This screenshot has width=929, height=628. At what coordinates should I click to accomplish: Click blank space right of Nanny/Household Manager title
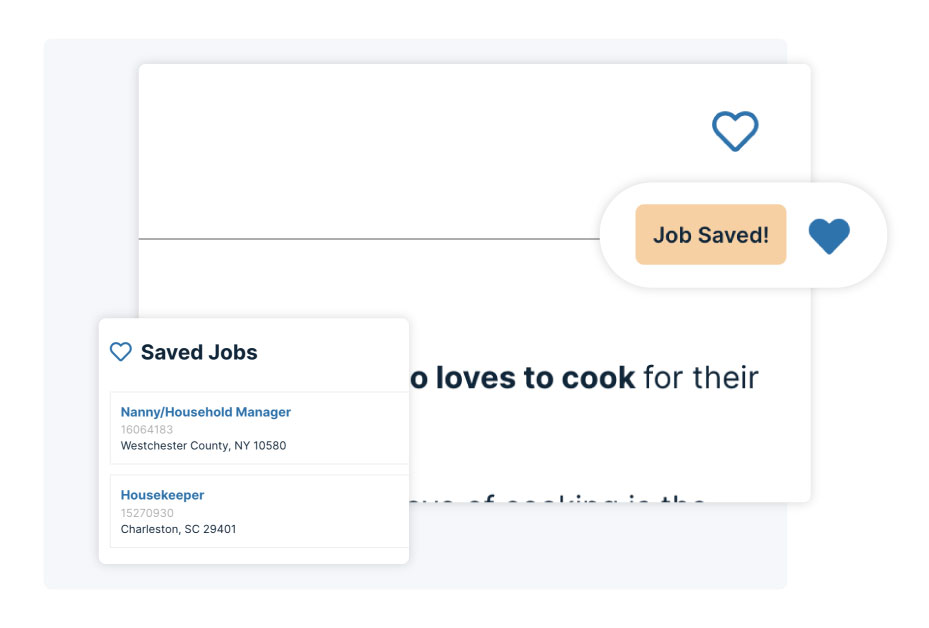(348, 412)
